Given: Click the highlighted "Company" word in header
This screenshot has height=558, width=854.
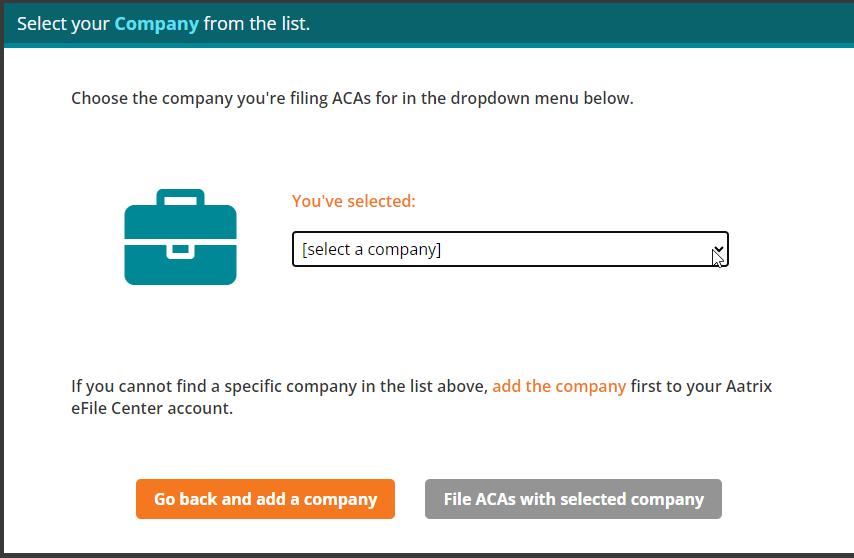Looking at the screenshot, I should (156, 23).
